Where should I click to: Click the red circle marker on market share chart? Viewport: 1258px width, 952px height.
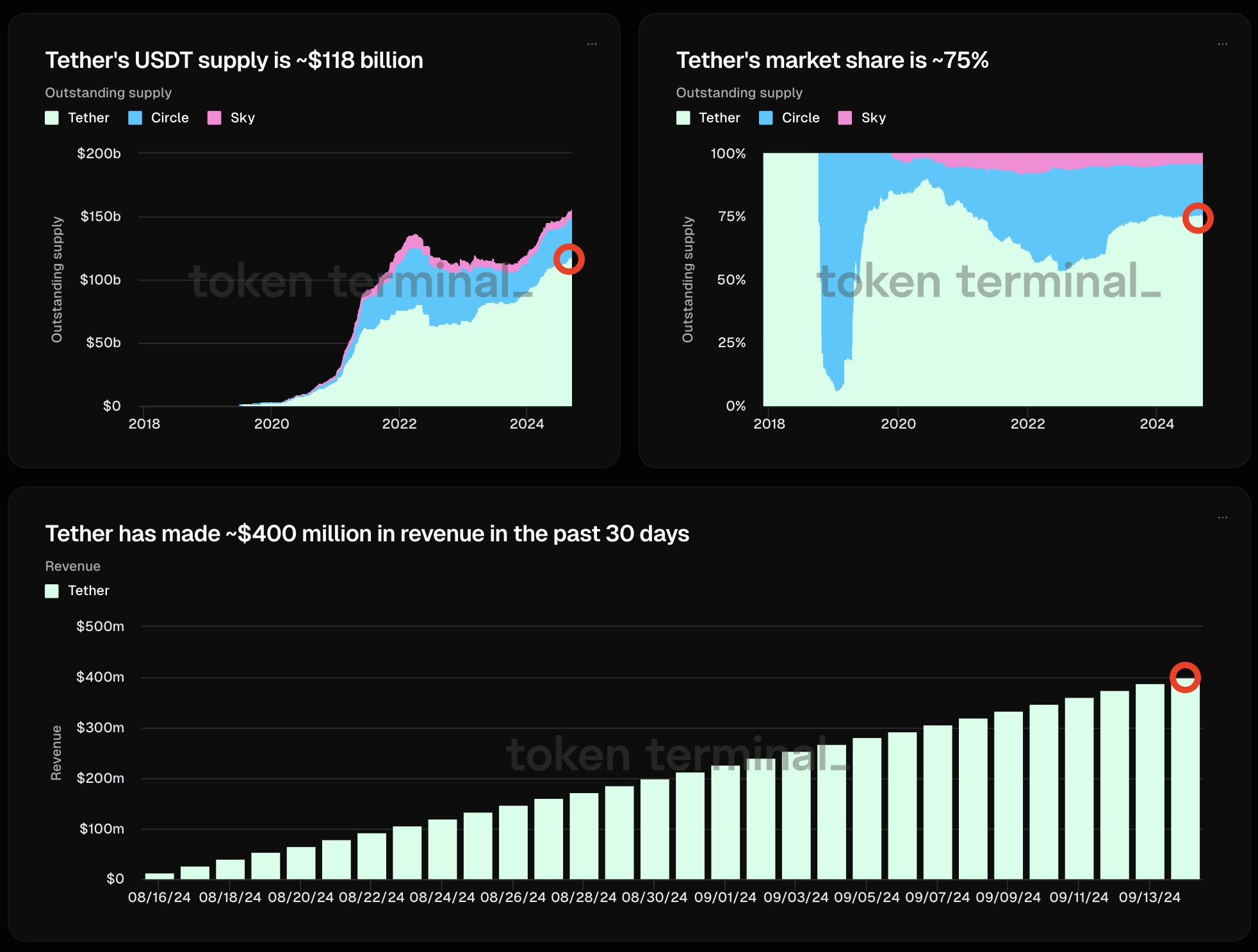tap(1197, 218)
